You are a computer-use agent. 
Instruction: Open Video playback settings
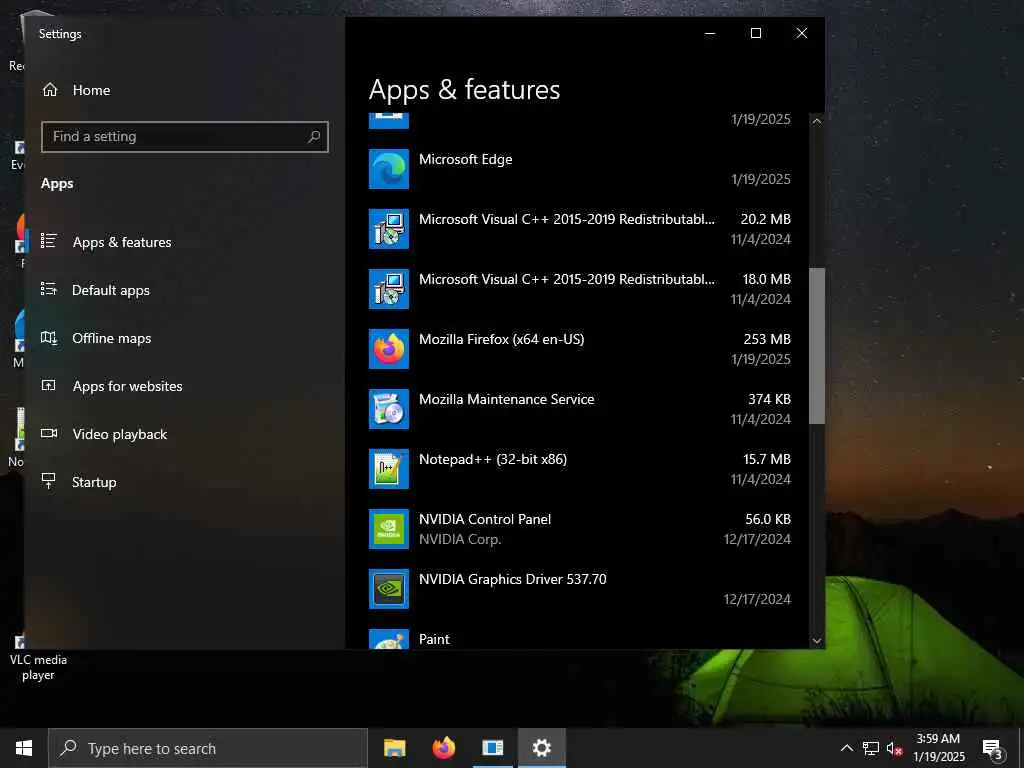click(120, 434)
